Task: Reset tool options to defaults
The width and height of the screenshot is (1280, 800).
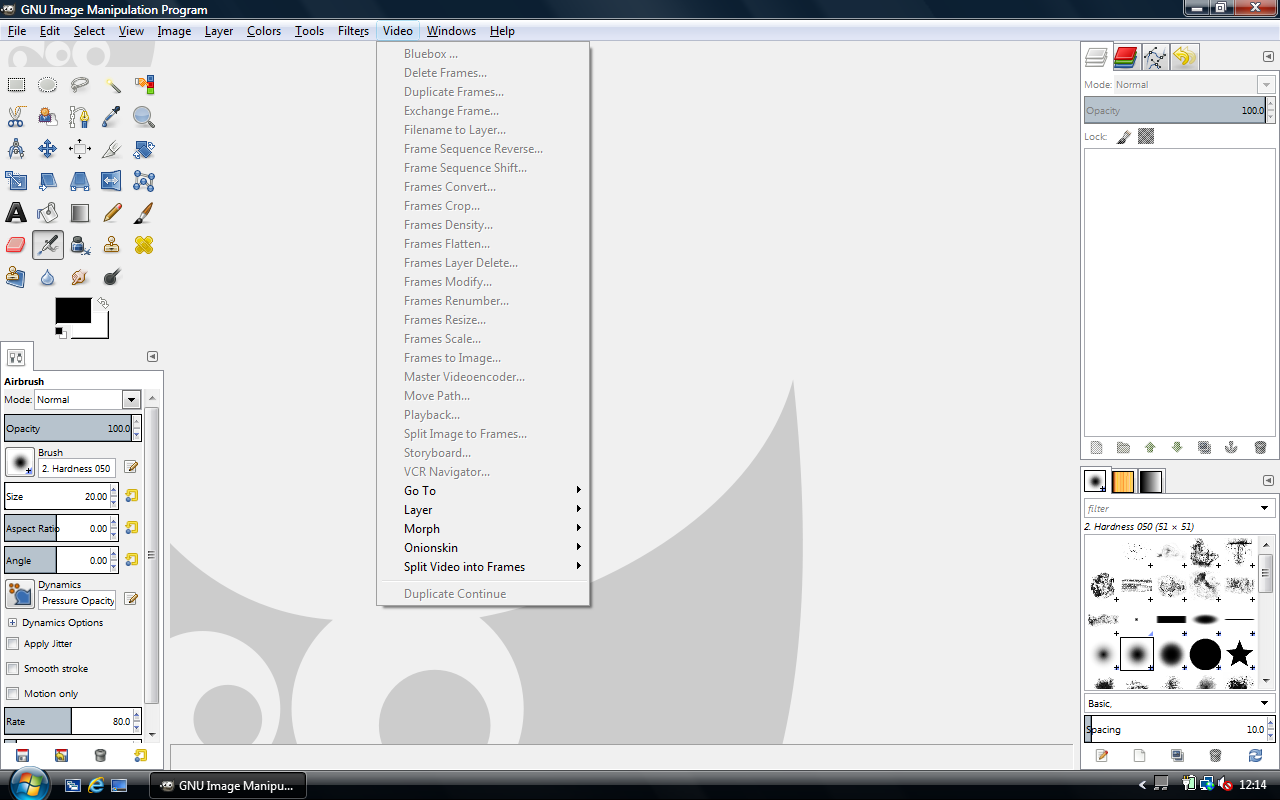Action: tap(140, 755)
